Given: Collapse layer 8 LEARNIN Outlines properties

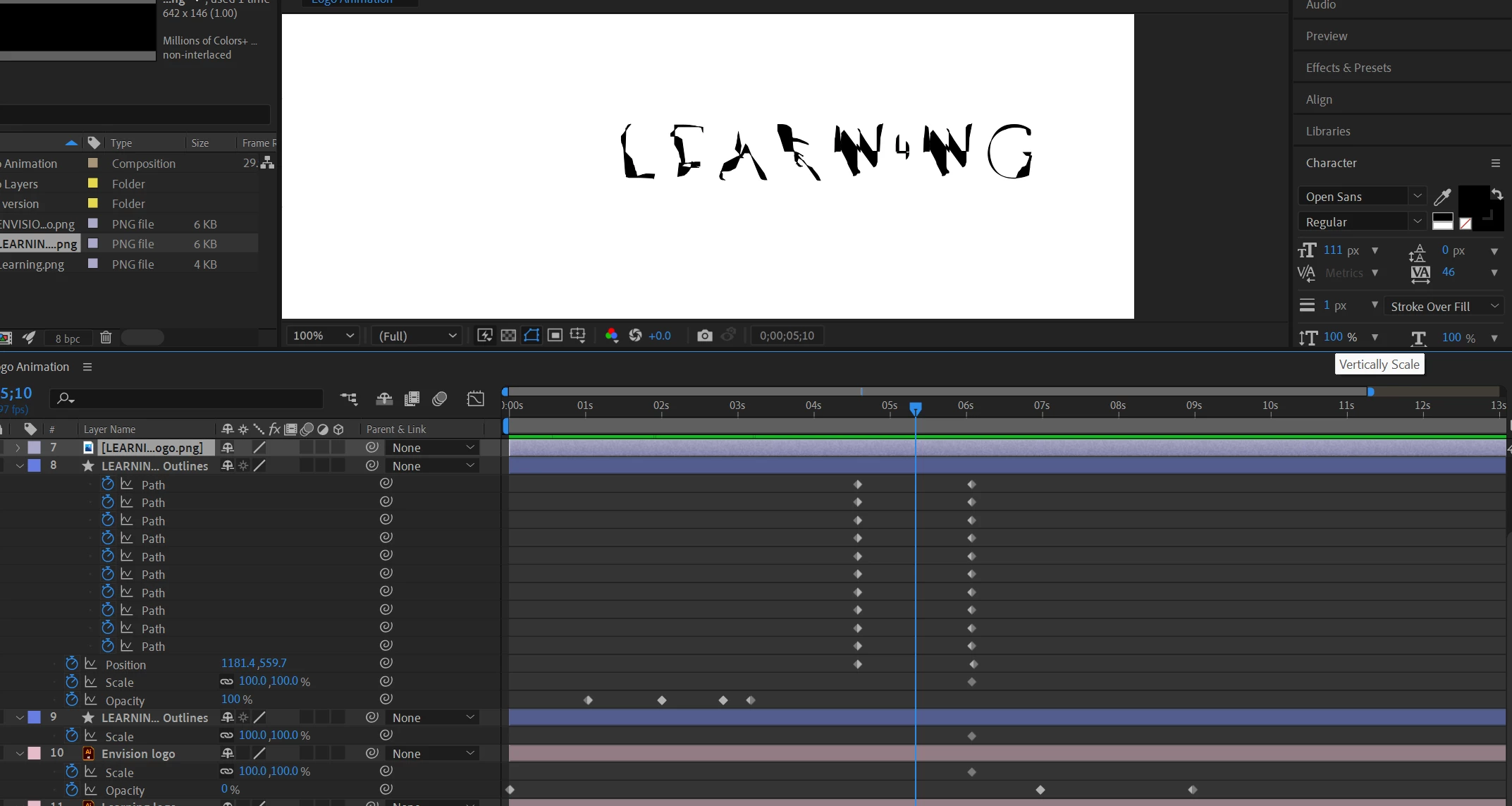Looking at the screenshot, I should pyautogui.click(x=19, y=466).
